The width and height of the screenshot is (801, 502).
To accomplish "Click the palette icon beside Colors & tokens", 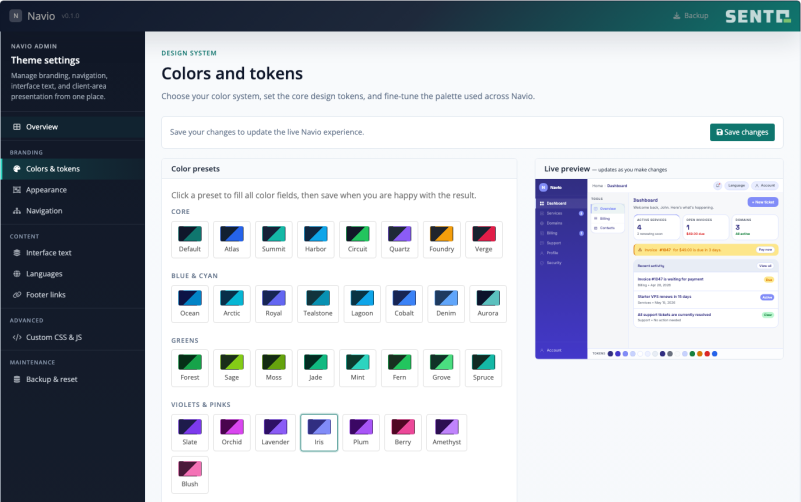I will (17, 169).
